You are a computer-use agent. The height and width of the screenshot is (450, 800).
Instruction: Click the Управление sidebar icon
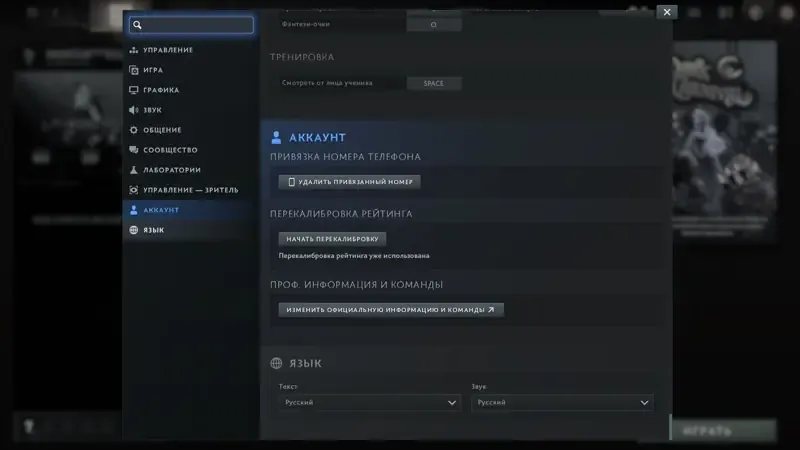tap(134, 50)
